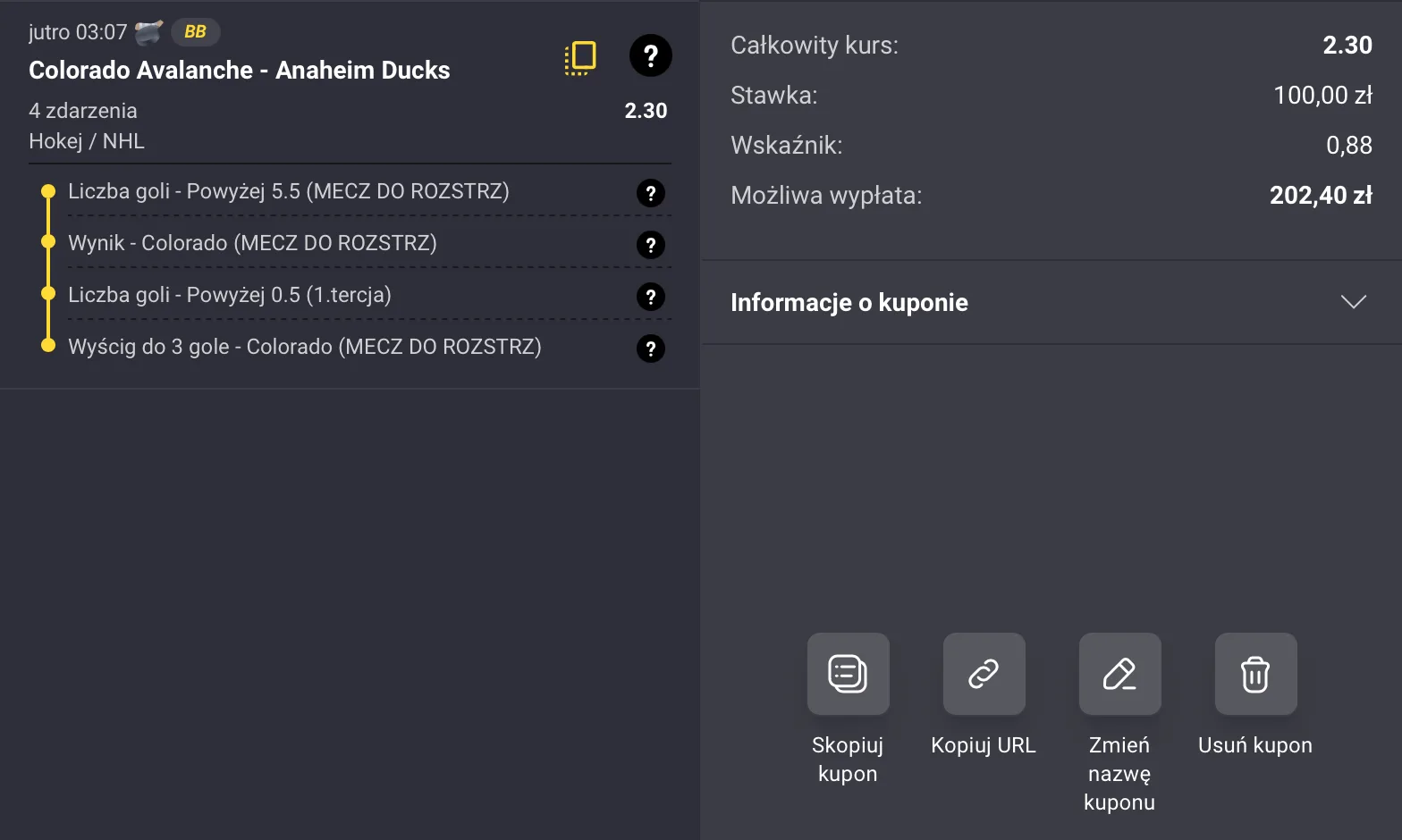Open help for Wyścig do 3 gole
The image size is (1402, 840).
[x=650, y=349]
